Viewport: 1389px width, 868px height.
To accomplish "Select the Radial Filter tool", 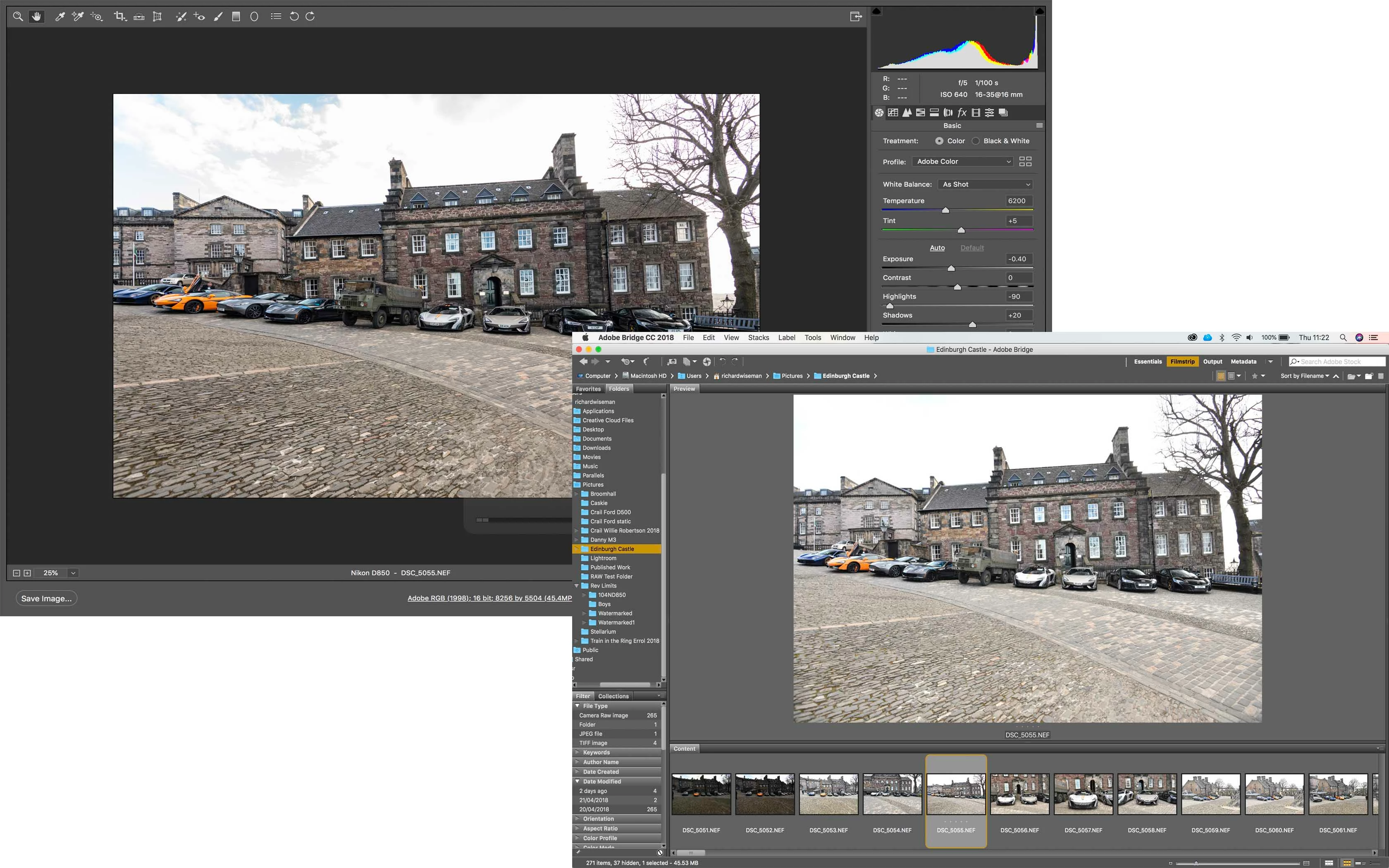I will (x=254, y=17).
